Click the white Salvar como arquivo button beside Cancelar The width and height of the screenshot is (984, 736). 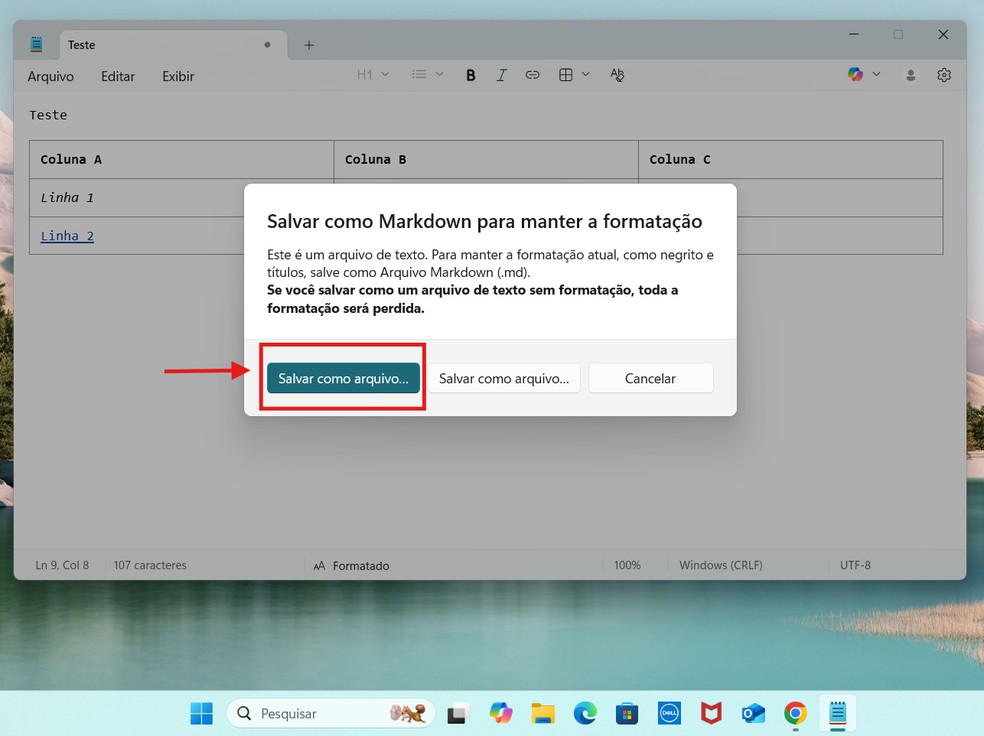[504, 378]
